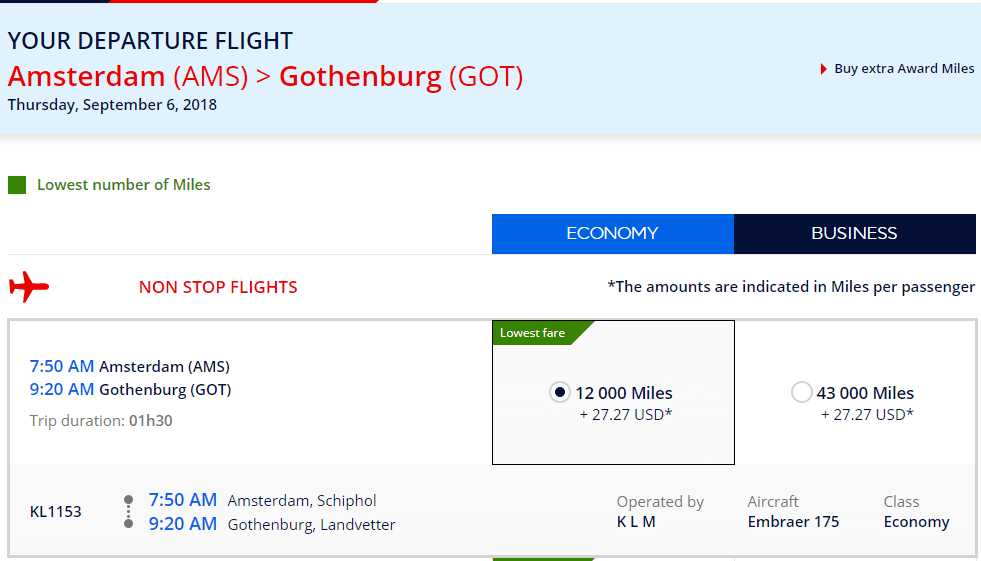The width and height of the screenshot is (981, 561).
Task: Click the 12 000 Miles price label
Action: [x=624, y=393]
